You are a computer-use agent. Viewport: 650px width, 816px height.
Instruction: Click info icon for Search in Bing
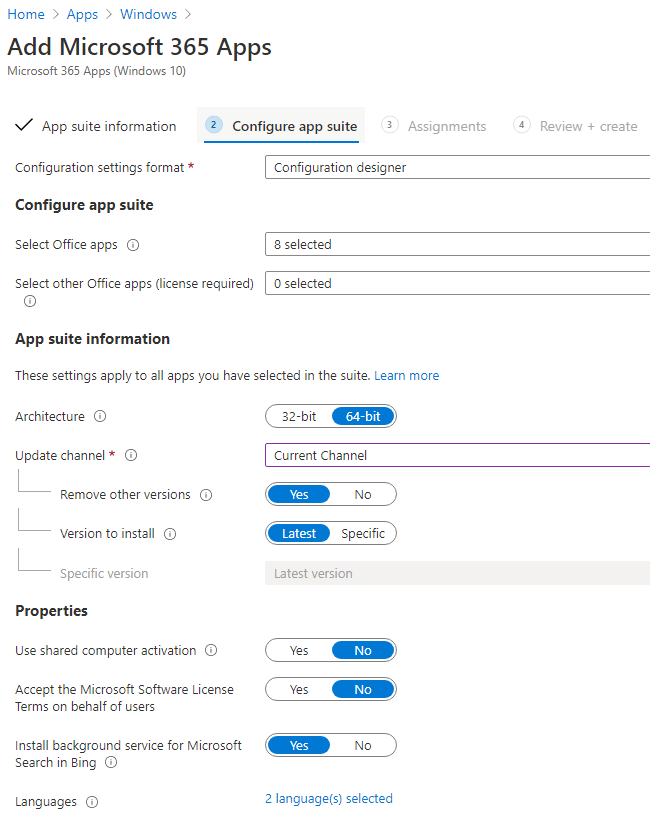[x=111, y=762]
